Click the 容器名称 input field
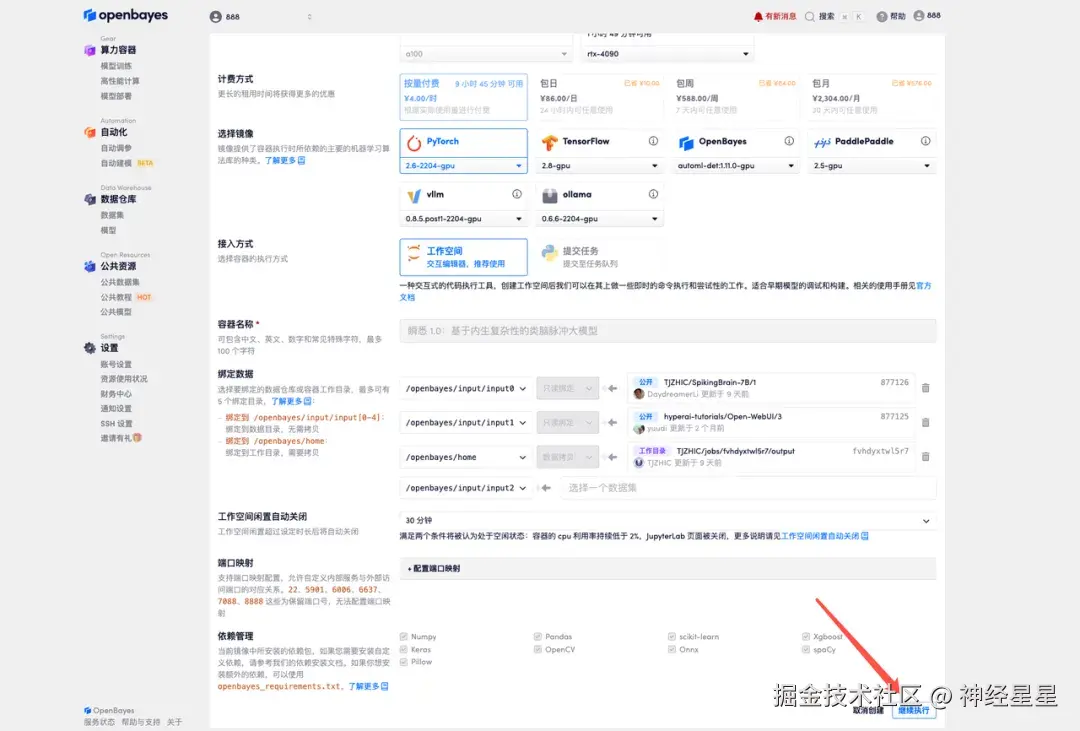Screen dimensions: 1080x731 [x=667, y=331]
